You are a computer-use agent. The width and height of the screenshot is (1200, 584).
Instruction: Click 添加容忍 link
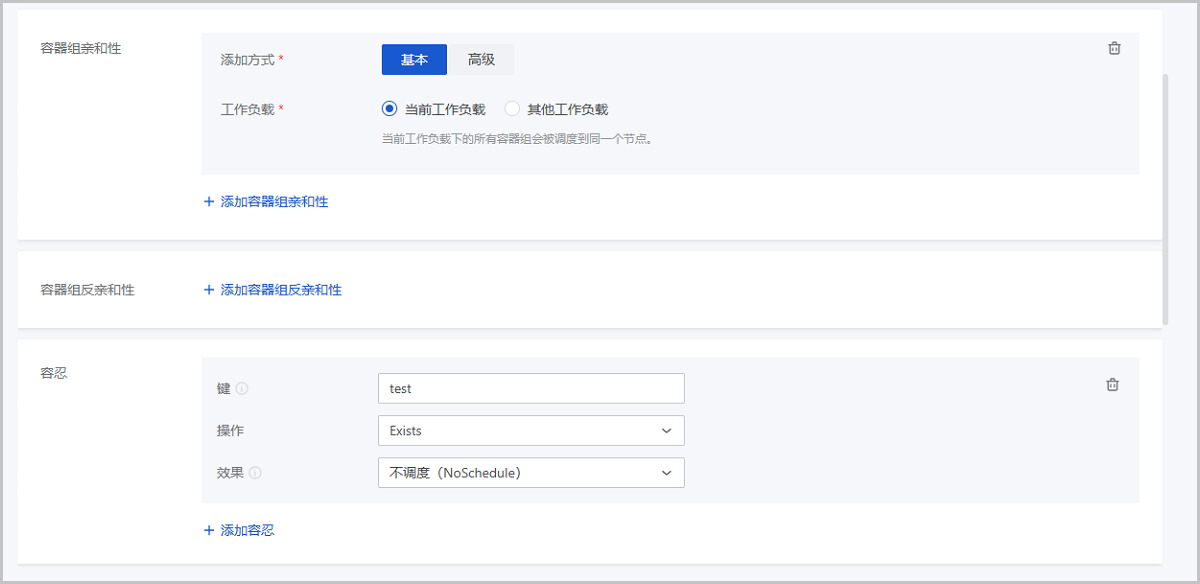point(247,530)
